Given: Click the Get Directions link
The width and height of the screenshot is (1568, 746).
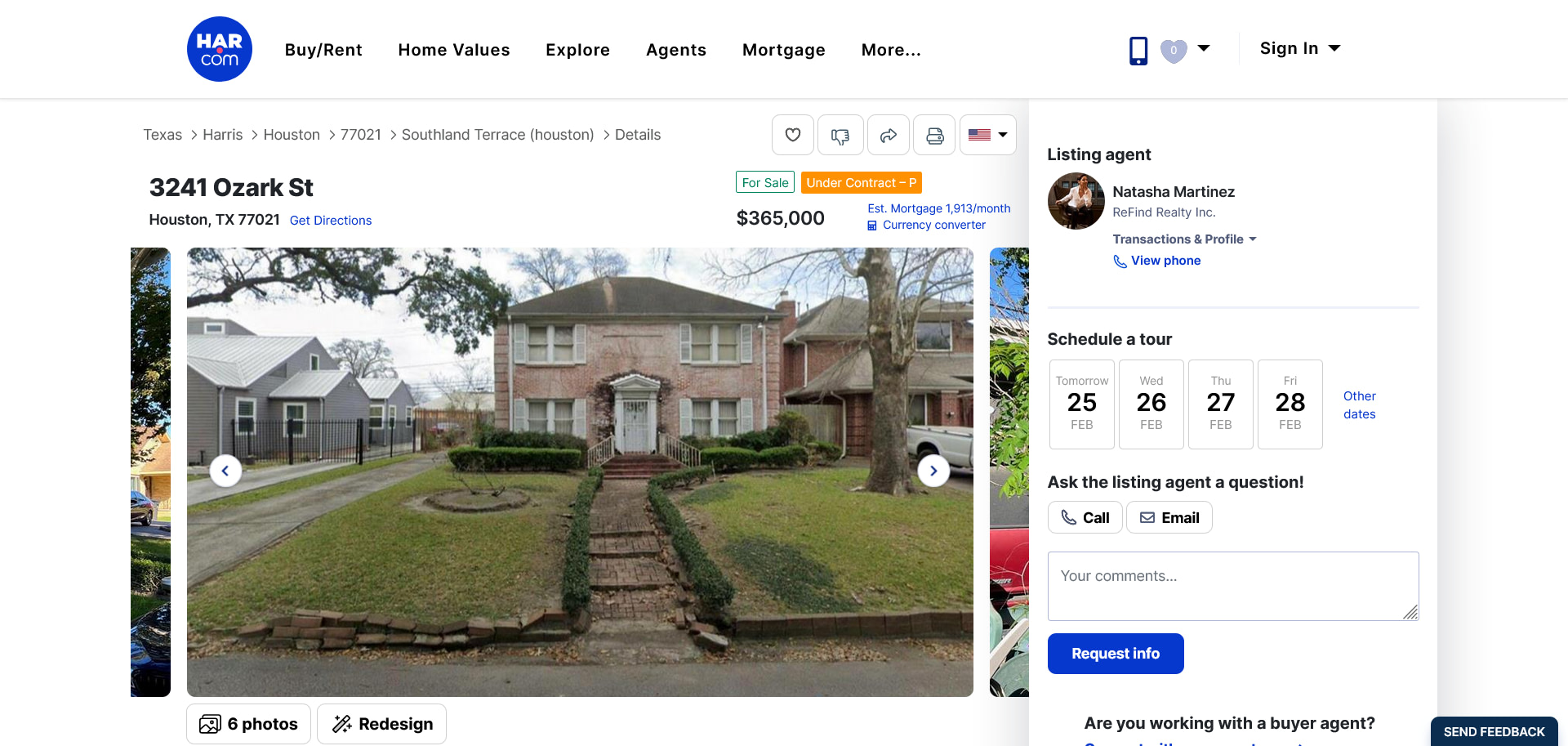Looking at the screenshot, I should click(331, 221).
